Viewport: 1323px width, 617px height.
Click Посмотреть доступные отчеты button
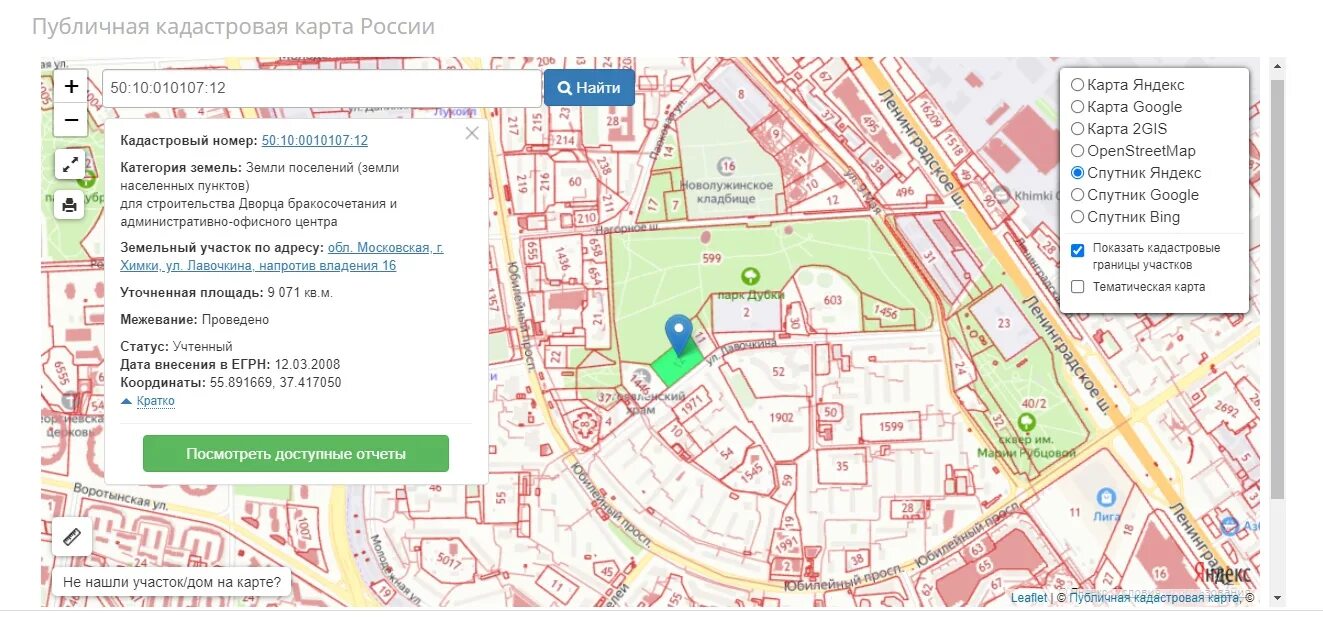[x=297, y=453]
